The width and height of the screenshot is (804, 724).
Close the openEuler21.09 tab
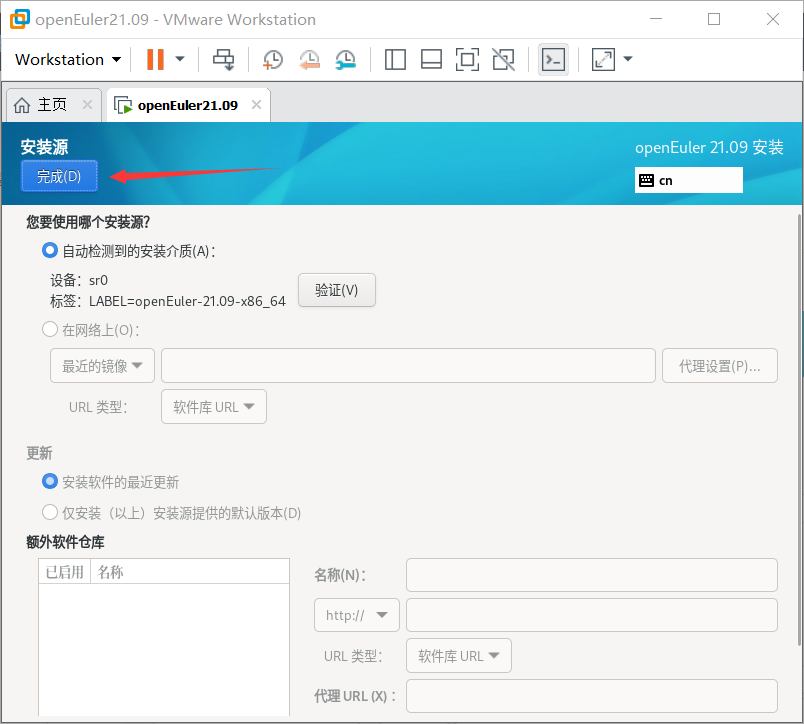[x=256, y=105]
